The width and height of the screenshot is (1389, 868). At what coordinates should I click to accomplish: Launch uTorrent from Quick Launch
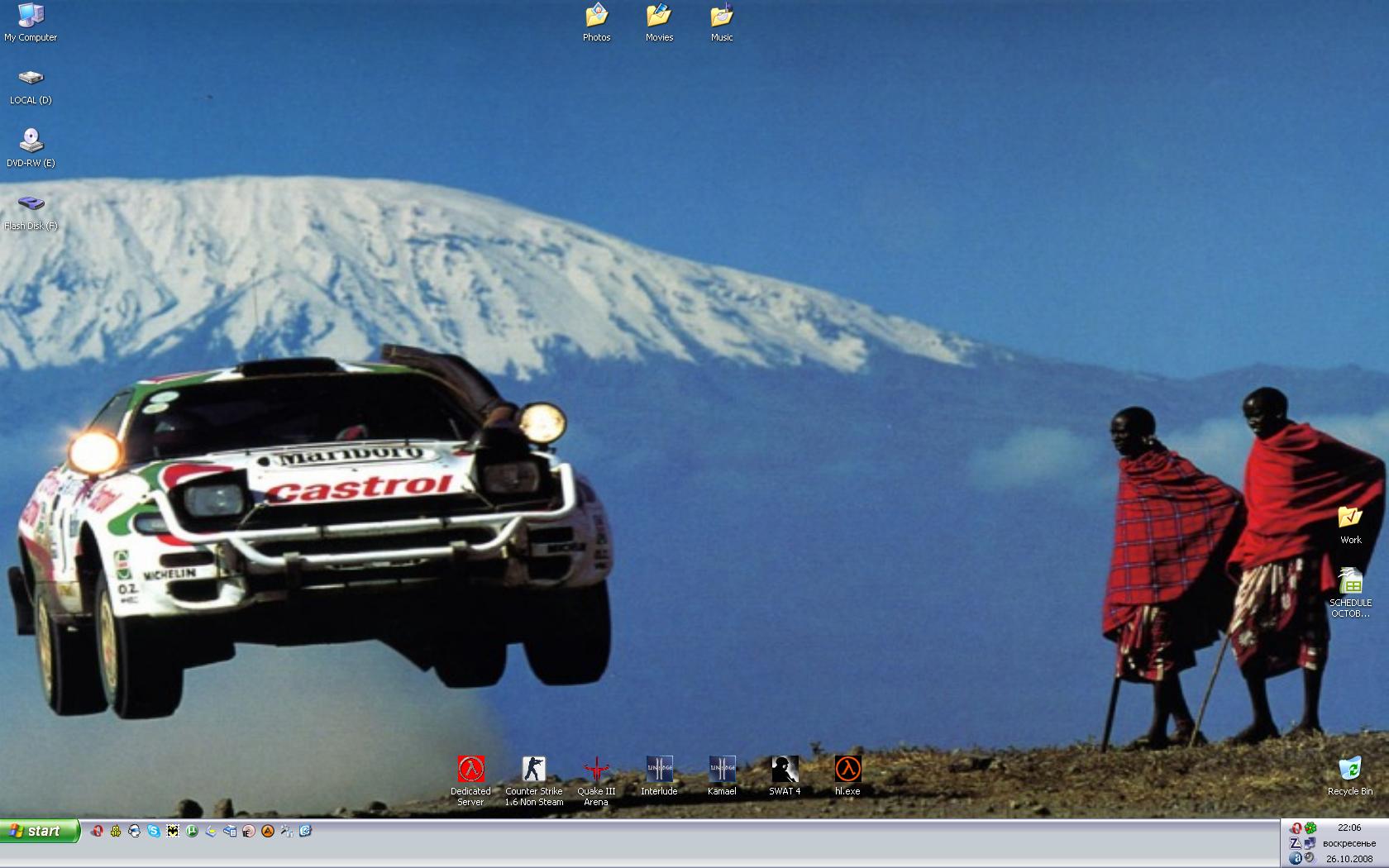tap(192, 831)
